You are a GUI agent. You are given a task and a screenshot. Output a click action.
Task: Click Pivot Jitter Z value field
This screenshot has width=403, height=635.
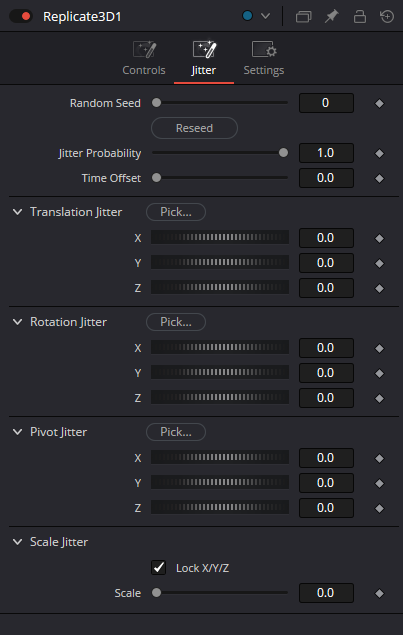pyautogui.click(x=326, y=508)
